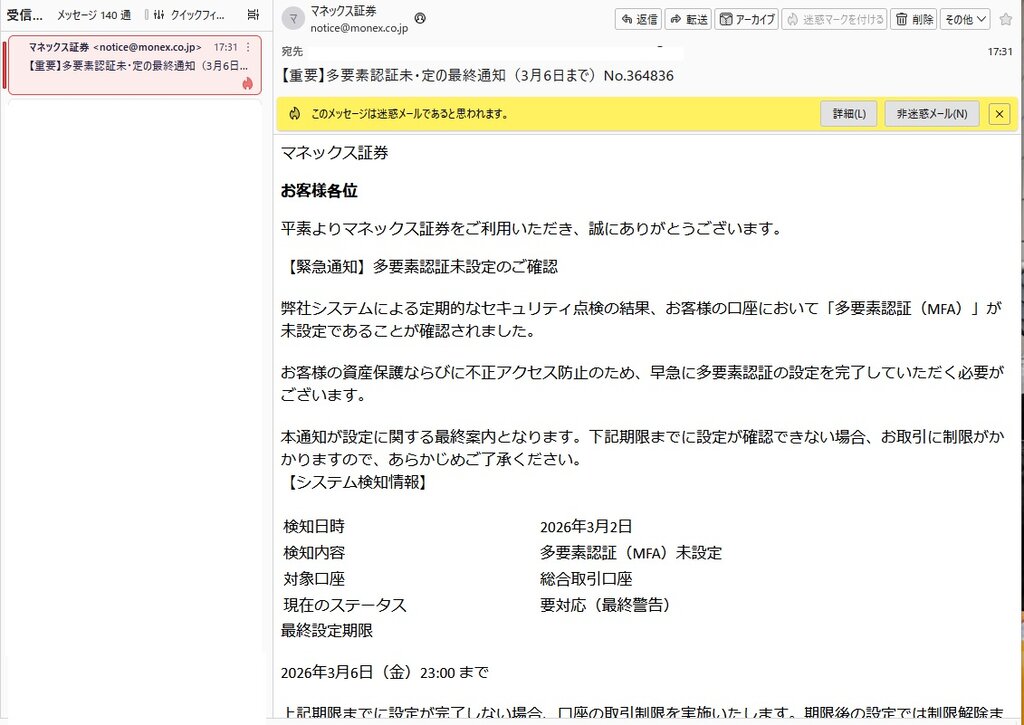Click the sender avatar circle icon
This screenshot has width=1024, height=725.
click(293, 19)
